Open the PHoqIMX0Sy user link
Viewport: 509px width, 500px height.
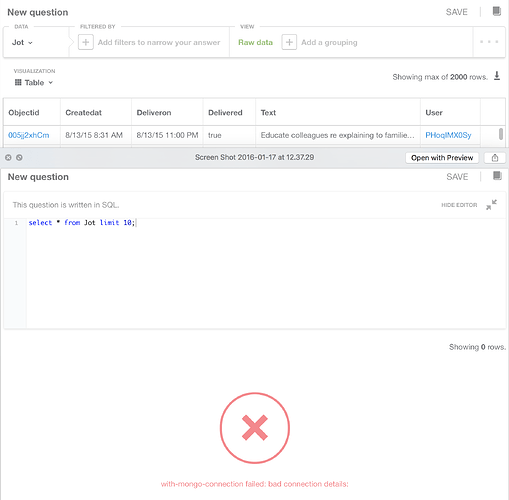point(448,135)
